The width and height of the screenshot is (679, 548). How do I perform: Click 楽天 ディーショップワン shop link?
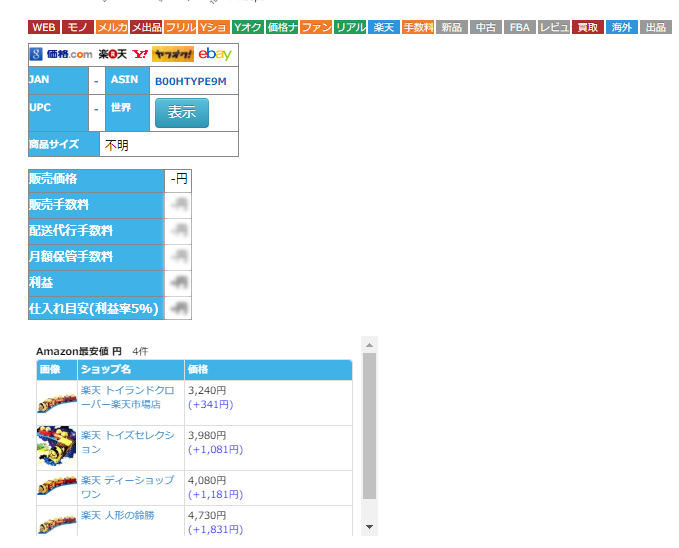[126, 487]
